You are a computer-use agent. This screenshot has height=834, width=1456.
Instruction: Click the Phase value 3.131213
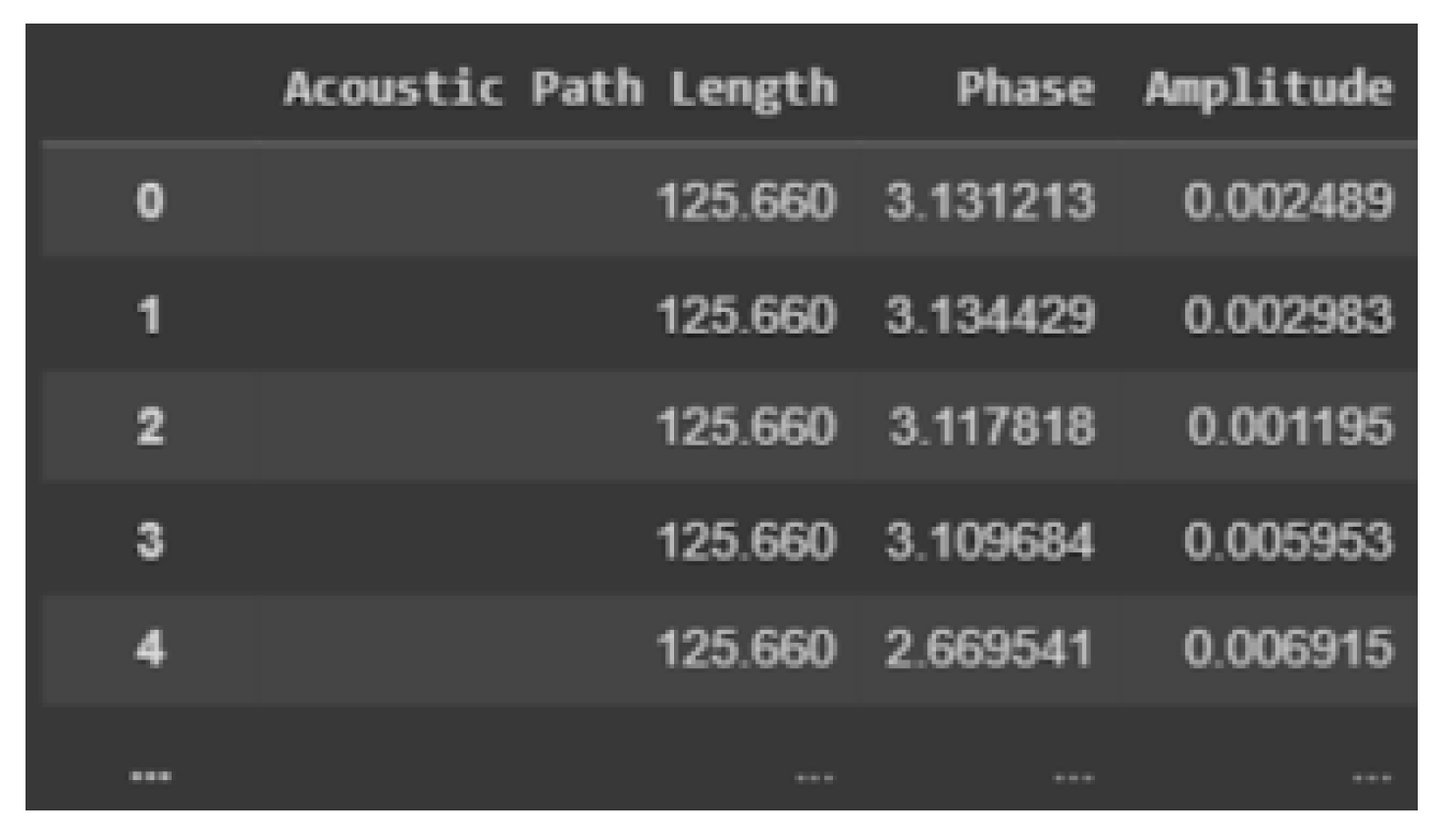pos(990,201)
